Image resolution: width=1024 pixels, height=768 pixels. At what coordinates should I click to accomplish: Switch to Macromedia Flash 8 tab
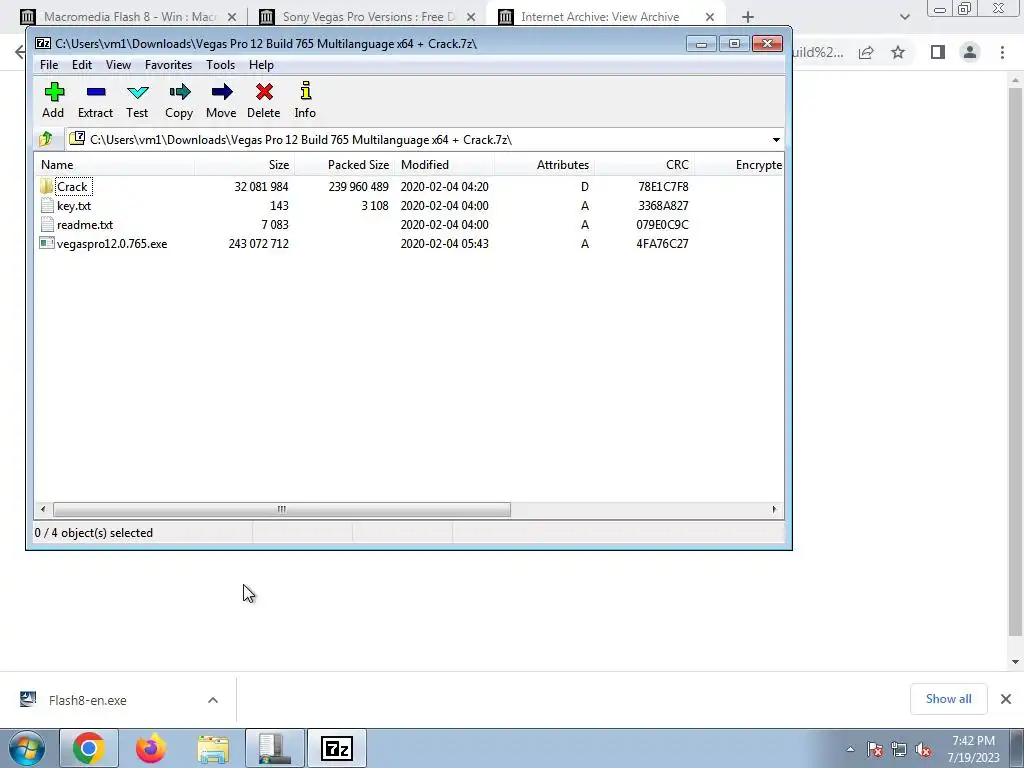[129, 17]
